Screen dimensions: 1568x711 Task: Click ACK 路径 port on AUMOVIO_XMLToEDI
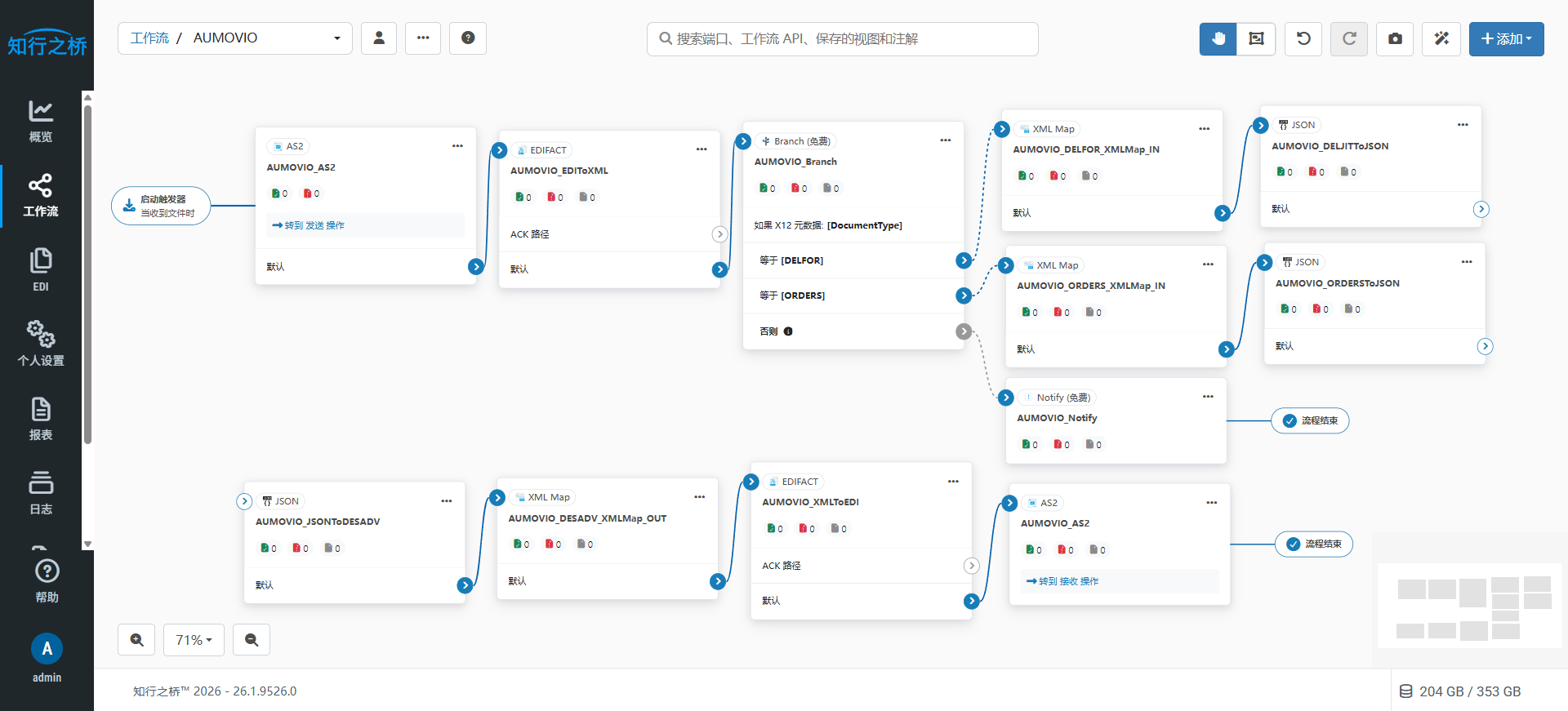(971, 566)
